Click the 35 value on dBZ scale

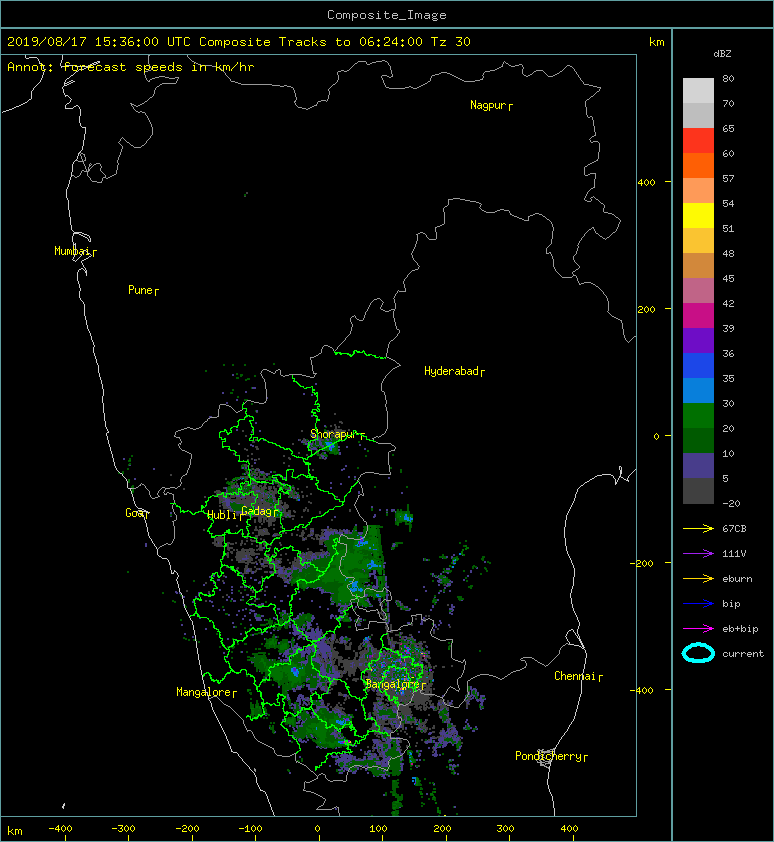(728, 379)
